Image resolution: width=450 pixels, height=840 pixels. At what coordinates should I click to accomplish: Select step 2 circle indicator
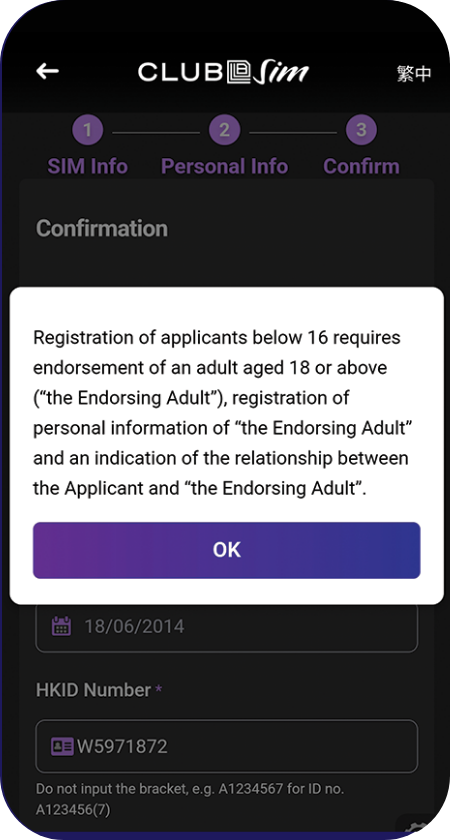pyautogui.click(x=224, y=130)
